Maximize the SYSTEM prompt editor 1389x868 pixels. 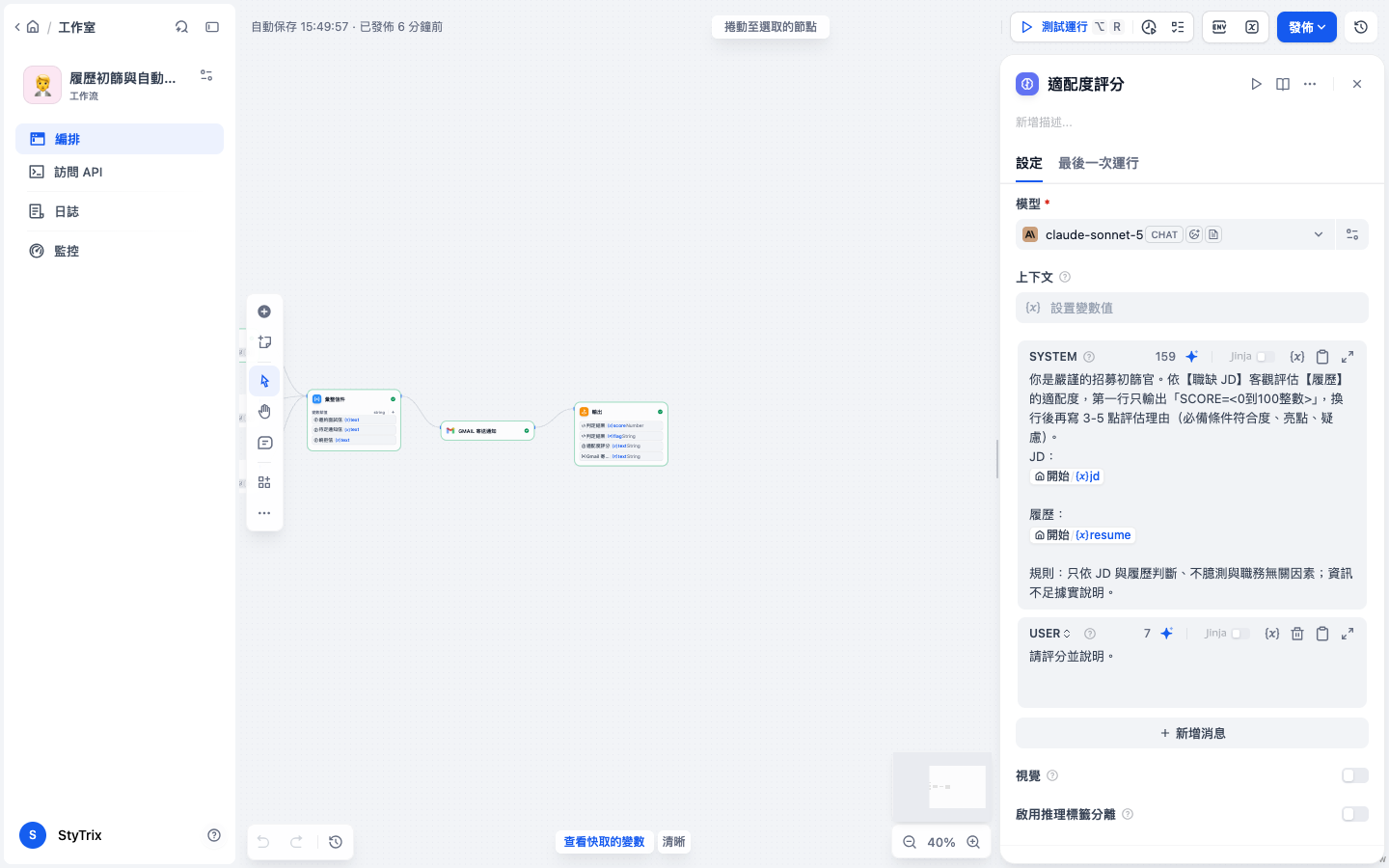[x=1348, y=357]
